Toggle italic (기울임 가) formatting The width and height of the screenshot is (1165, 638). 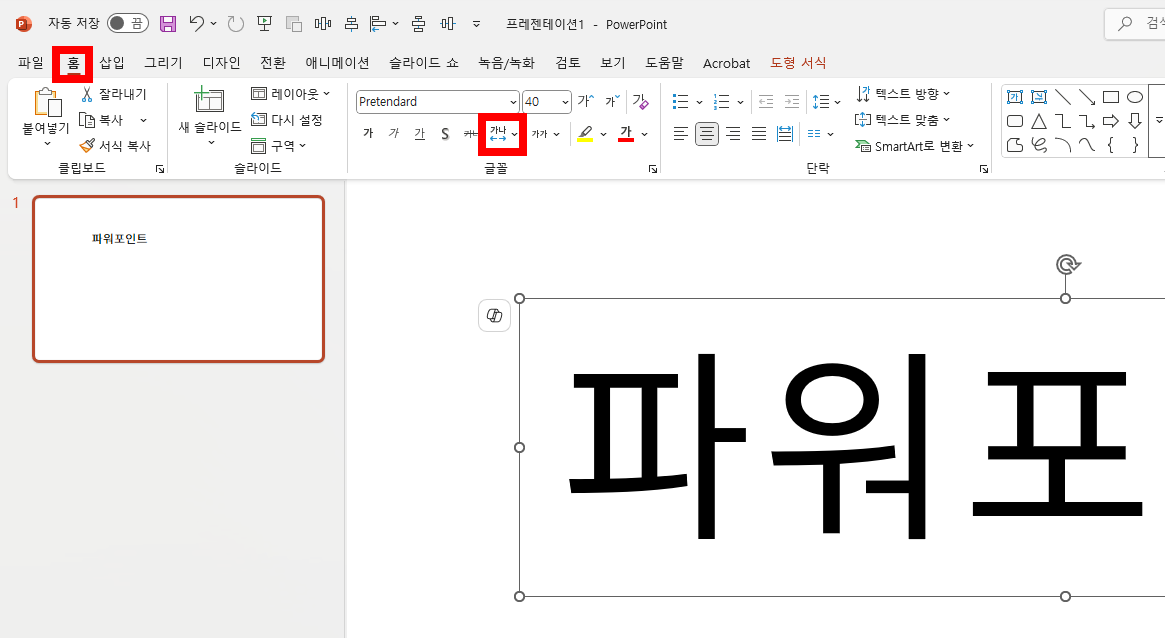coord(394,134)
